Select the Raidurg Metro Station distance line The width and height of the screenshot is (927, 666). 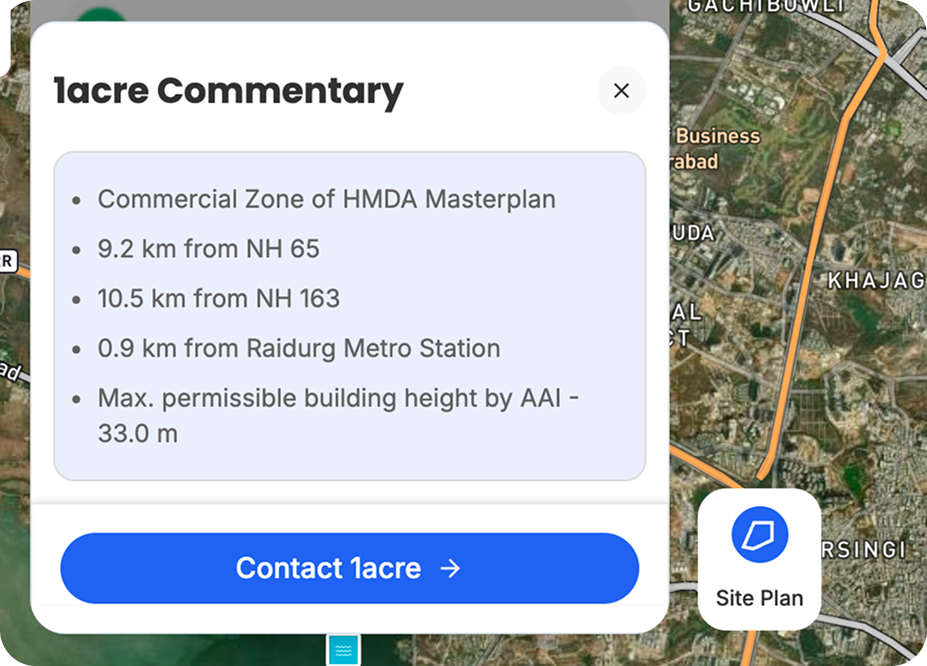[x=298, y=348]
